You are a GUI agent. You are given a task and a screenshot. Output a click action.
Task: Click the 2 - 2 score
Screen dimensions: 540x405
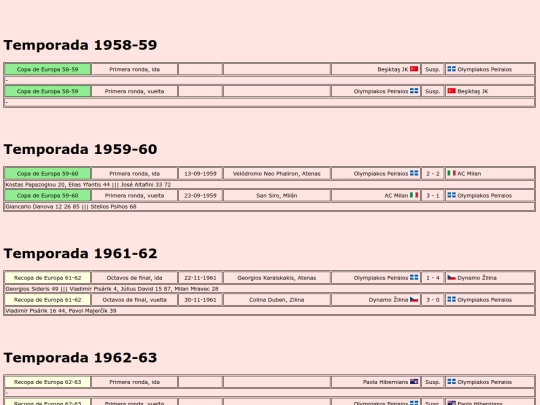433,174
